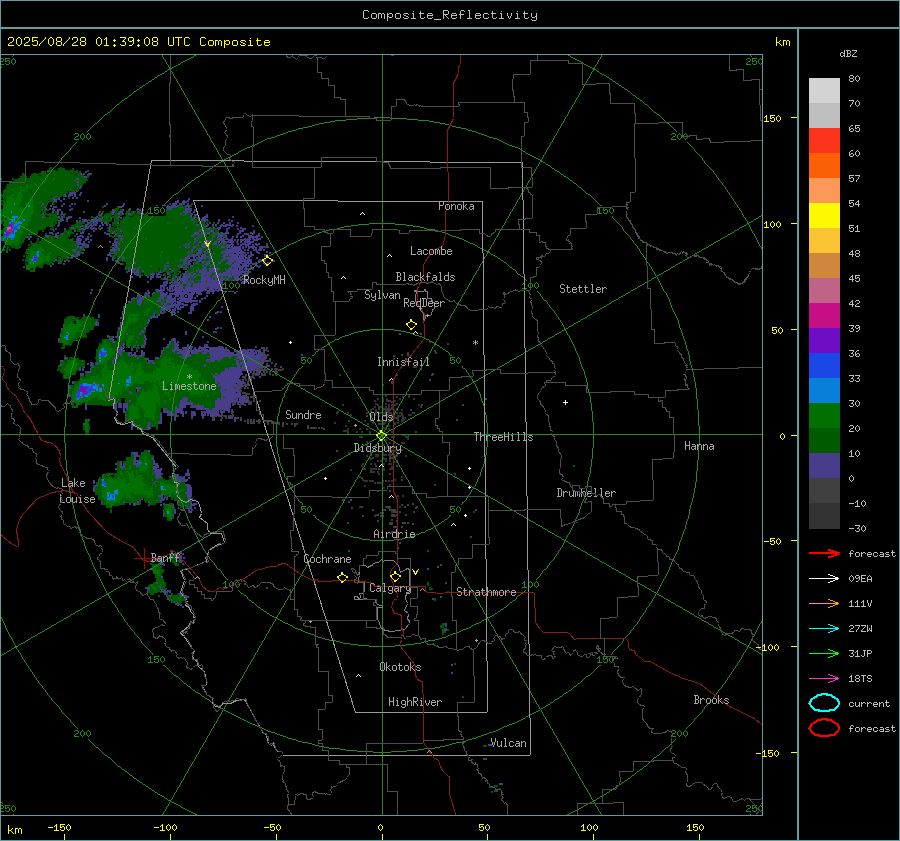
Task: Select the Innisfail label
Action: tap(403, 362)
